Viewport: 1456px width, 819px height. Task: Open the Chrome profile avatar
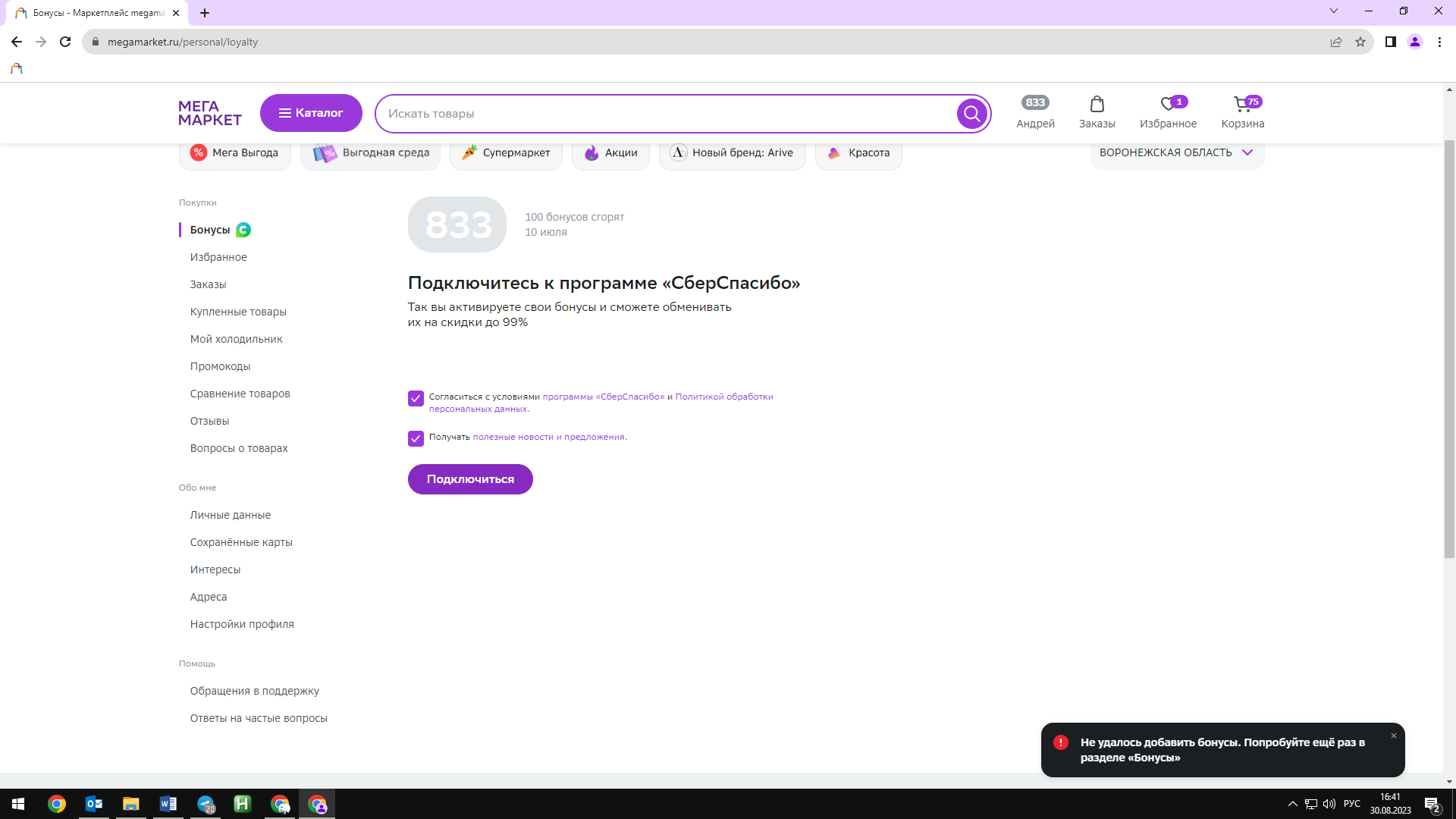pyautogui.click(x=1415, y=42)
